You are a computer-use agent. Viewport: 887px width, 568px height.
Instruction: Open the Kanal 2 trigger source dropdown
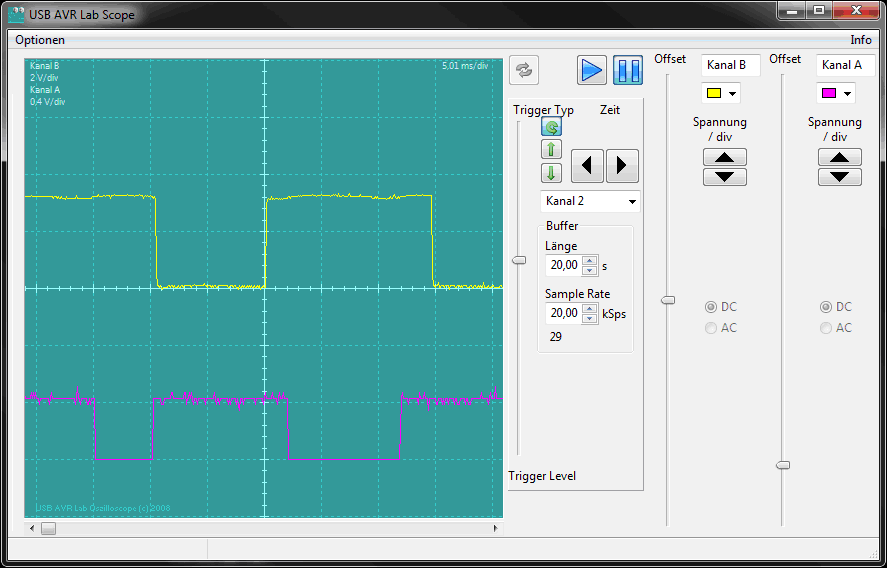pyautogui.click(x=591, y=201)
